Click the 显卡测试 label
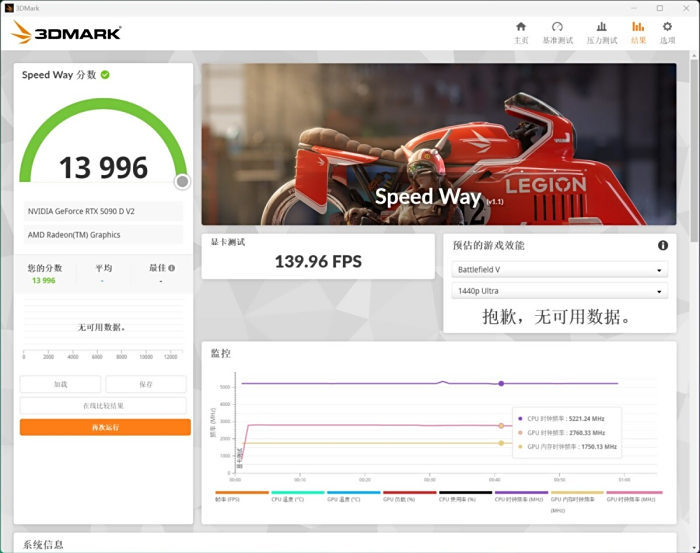The image size is (700, 553). 228,242
